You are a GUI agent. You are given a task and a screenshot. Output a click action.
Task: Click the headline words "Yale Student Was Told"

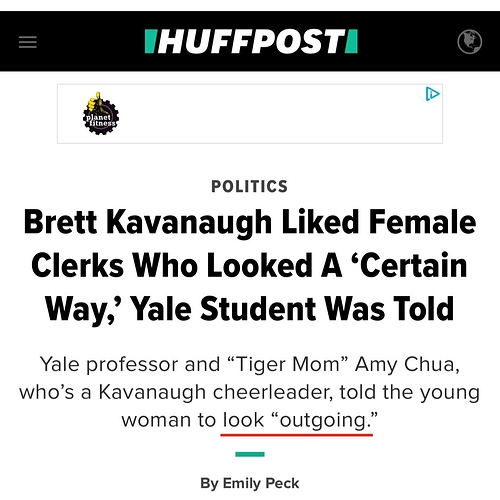(x=292, y=309)
